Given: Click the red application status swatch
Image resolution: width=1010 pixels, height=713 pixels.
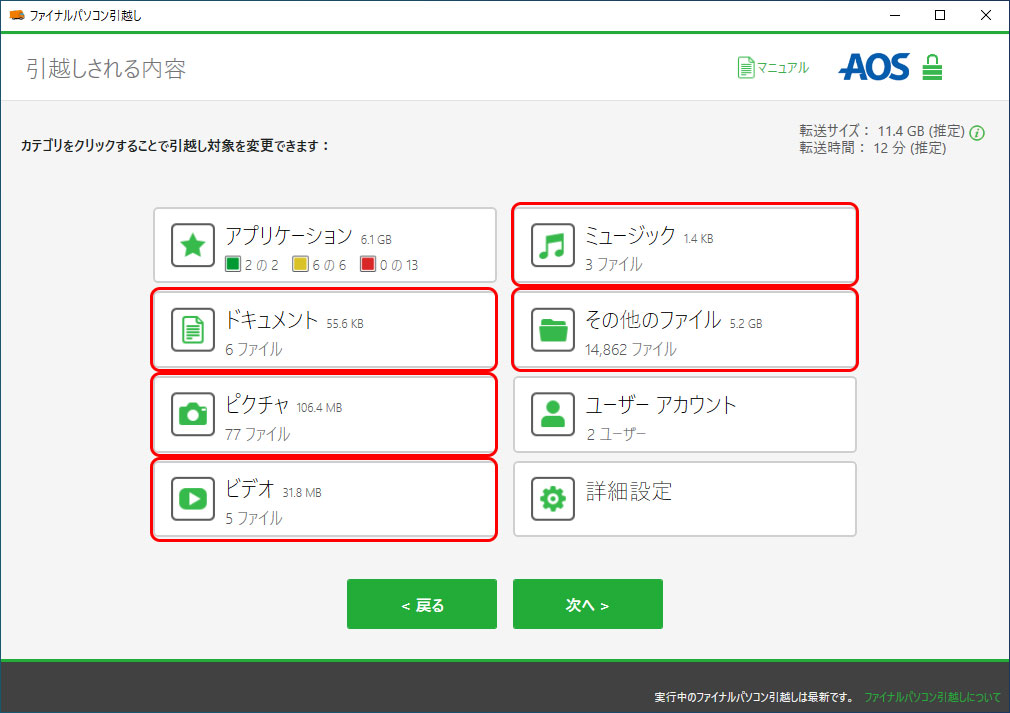Looking at the screenshot, I should [367, 265].
